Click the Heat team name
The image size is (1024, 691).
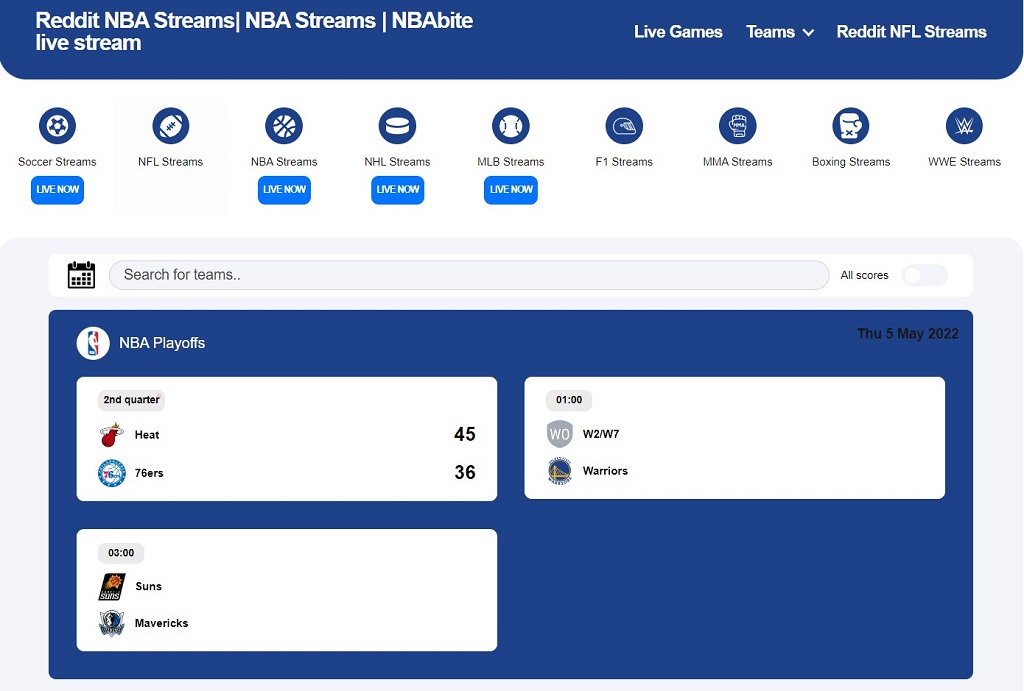(x=147, y=435)
